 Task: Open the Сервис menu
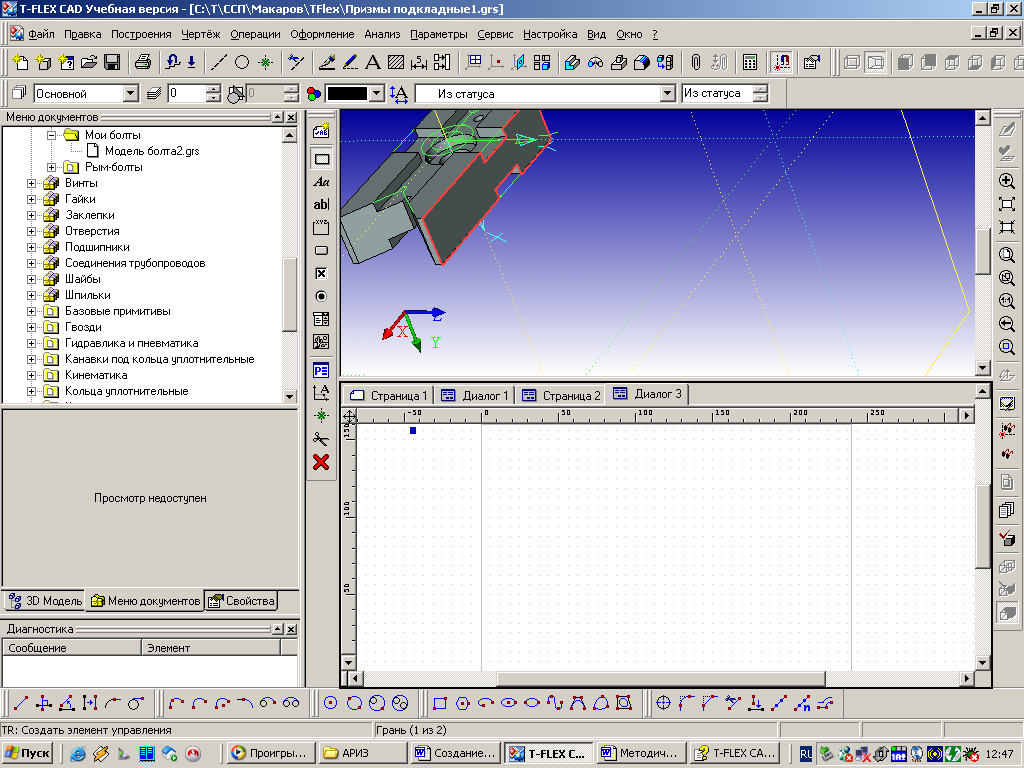495,34
